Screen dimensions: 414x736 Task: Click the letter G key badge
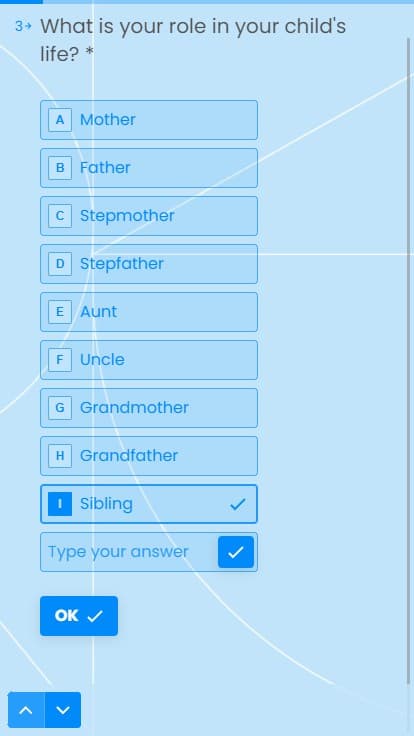click(60, 408)
